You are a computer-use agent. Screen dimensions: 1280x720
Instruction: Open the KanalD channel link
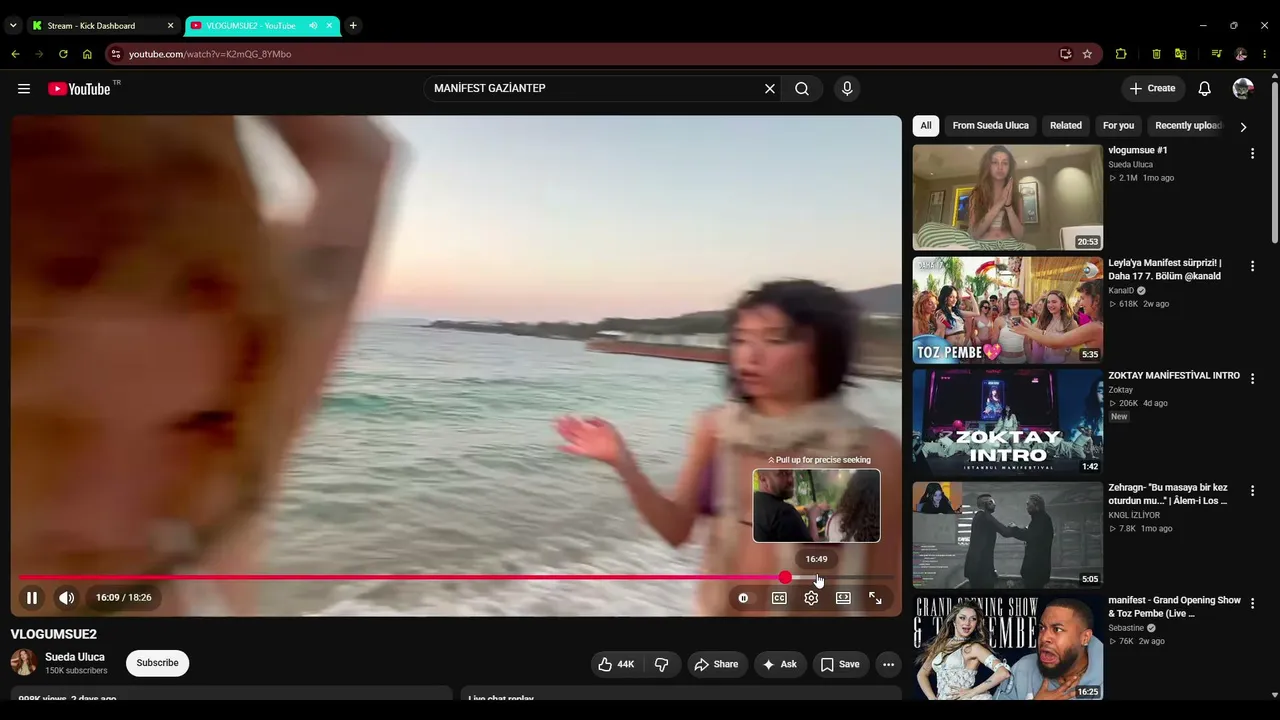point(1121,291)
